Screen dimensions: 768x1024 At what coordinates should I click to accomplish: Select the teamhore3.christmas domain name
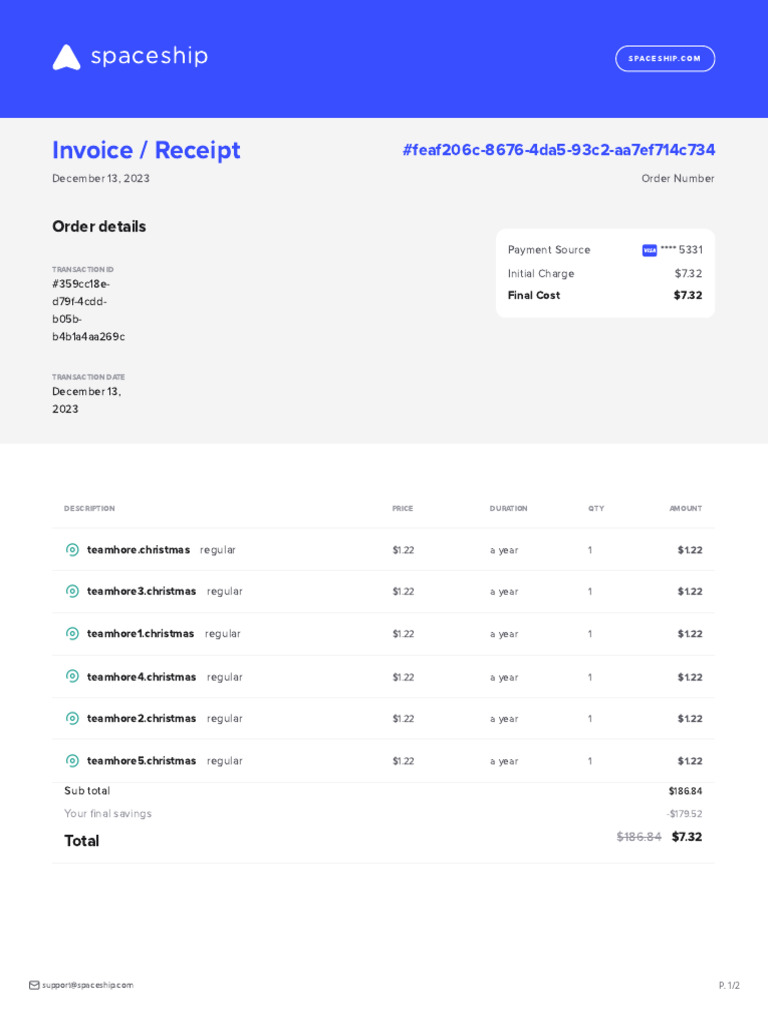coord(141,591)
